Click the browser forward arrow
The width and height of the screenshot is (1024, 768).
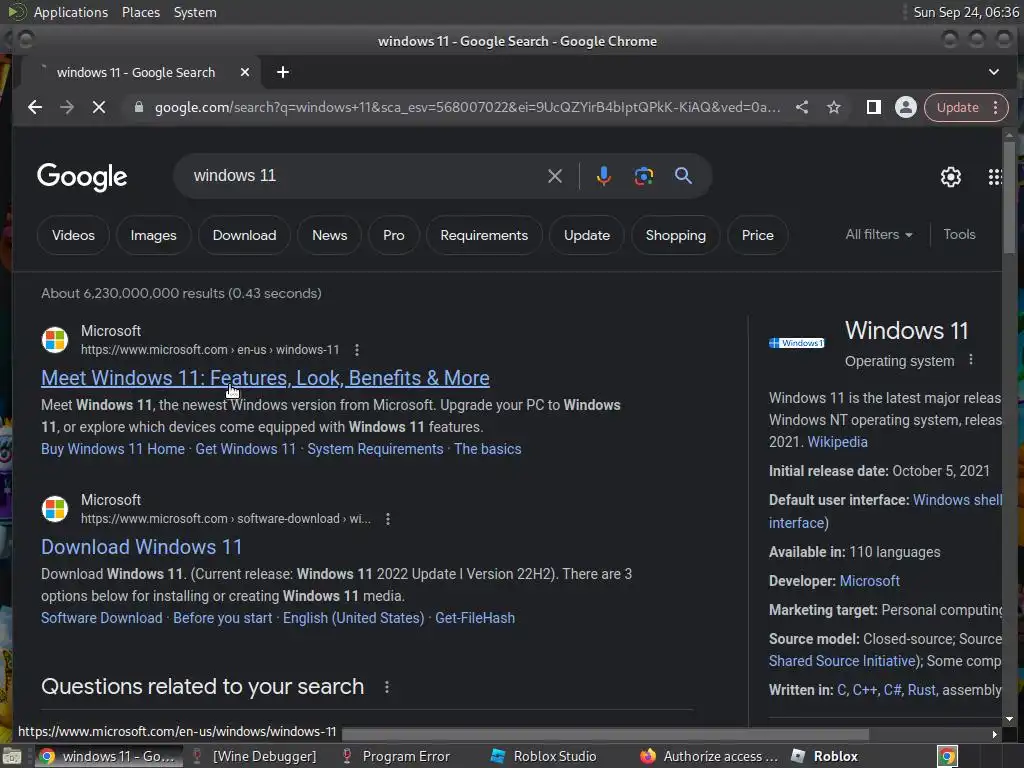point(67,107)
